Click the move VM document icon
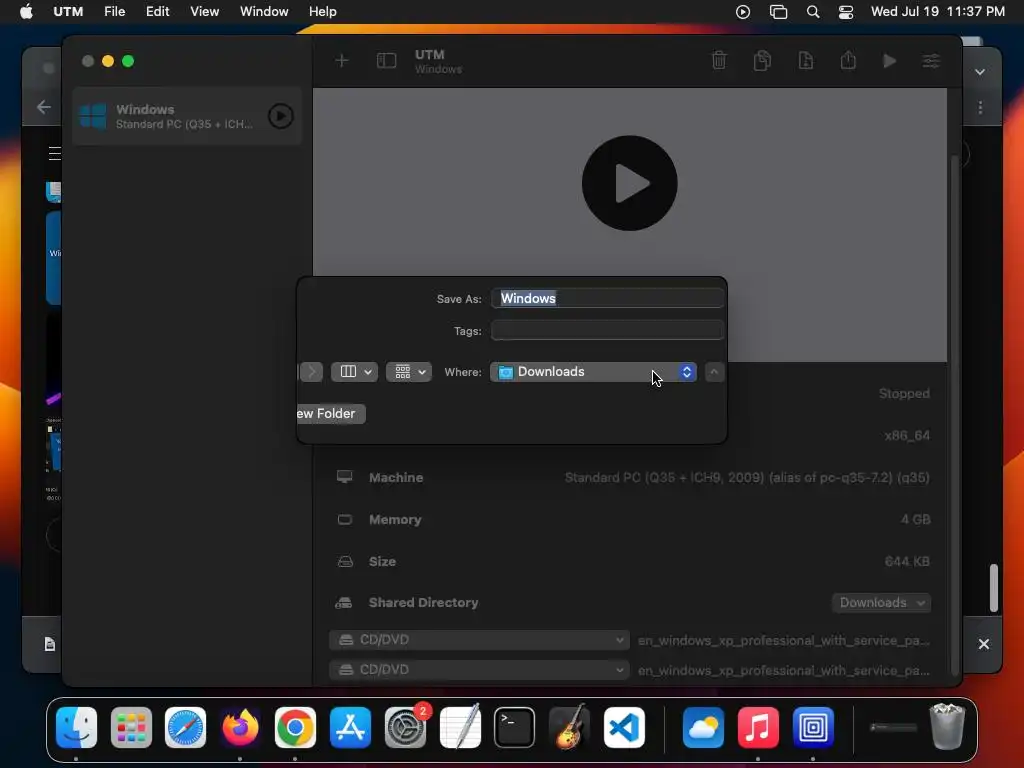The width and height of the screenshot is (1024, 768). click(806, 61)
